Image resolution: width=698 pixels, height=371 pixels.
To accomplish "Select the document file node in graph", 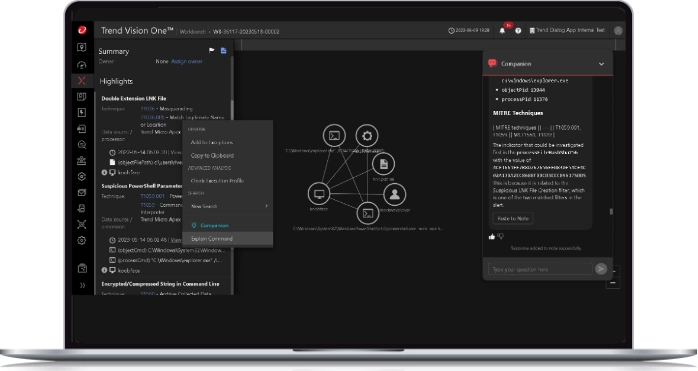I will [383, 164].
